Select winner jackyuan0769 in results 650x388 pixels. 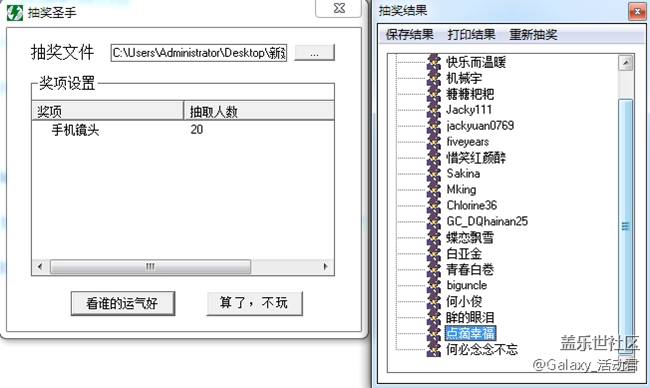point(480,126)
